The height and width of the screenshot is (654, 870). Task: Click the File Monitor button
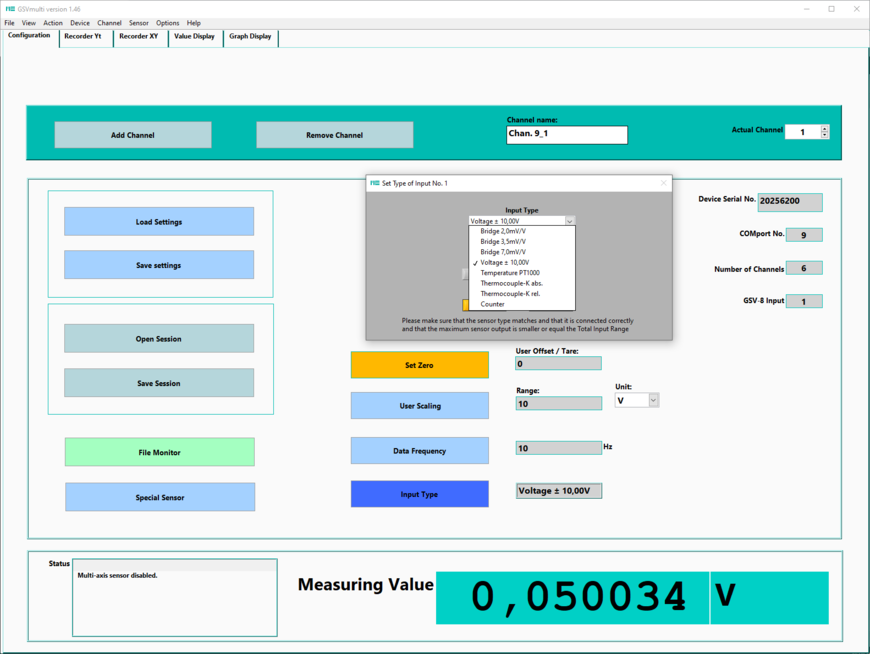[160, 452]
